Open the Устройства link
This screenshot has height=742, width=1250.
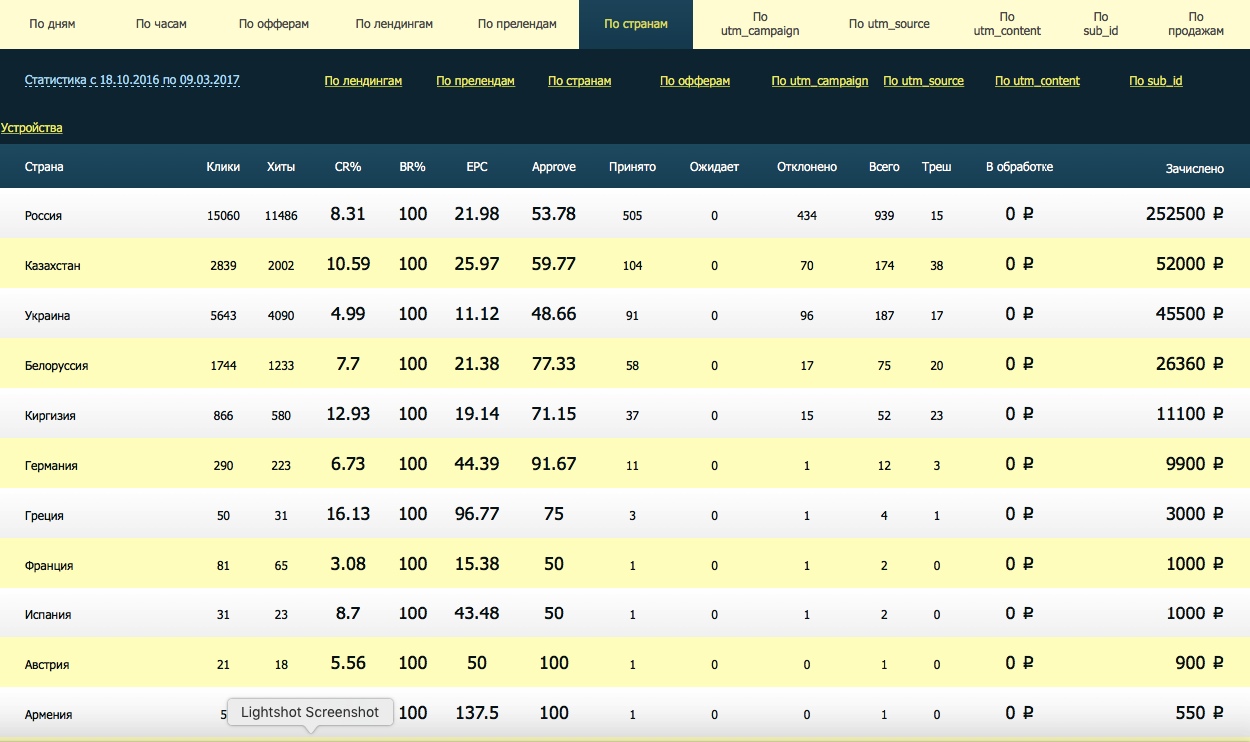pyautogui.click(x=32, y=128)
